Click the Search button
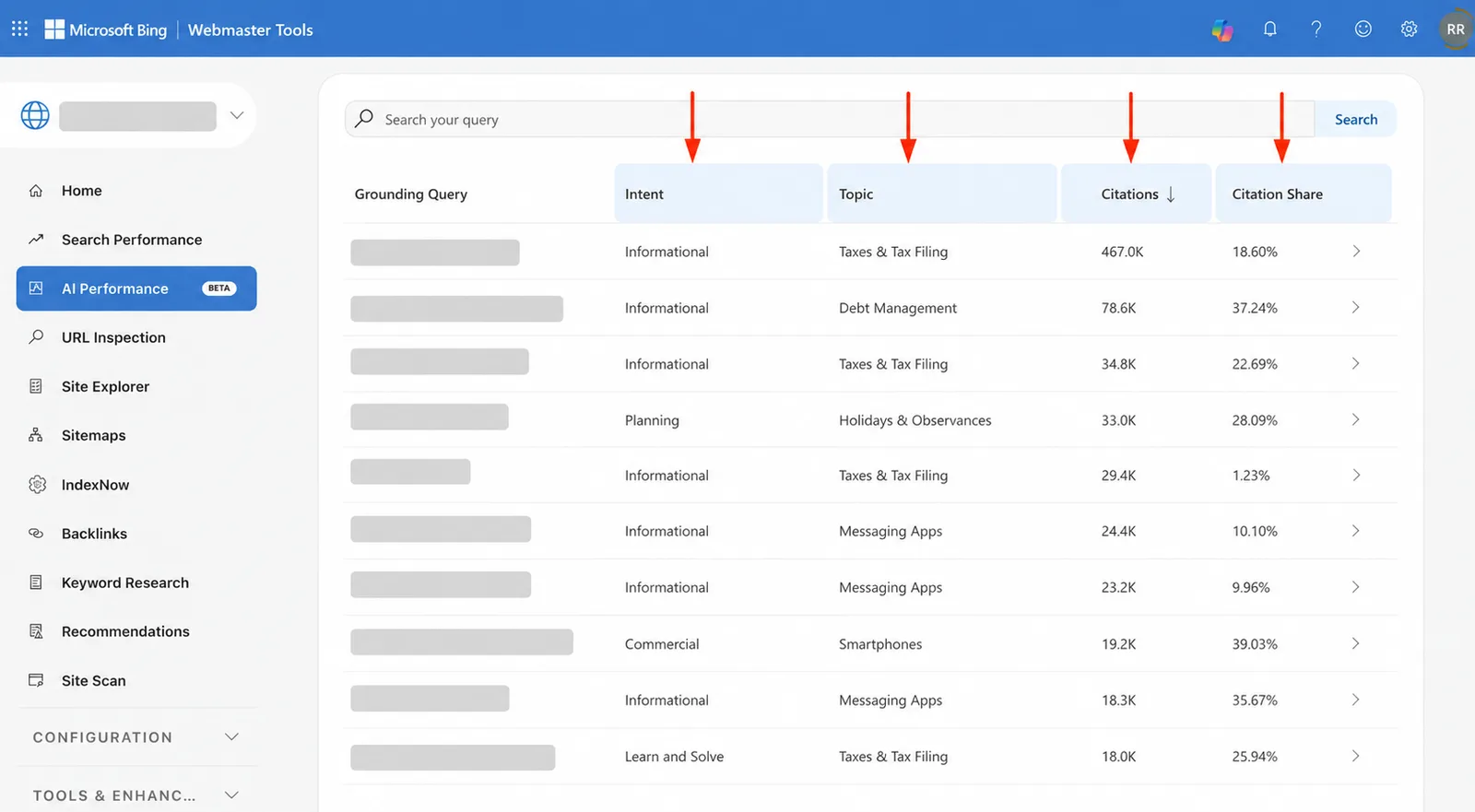Screen dimensions: 1475x812 [1355, 119]
